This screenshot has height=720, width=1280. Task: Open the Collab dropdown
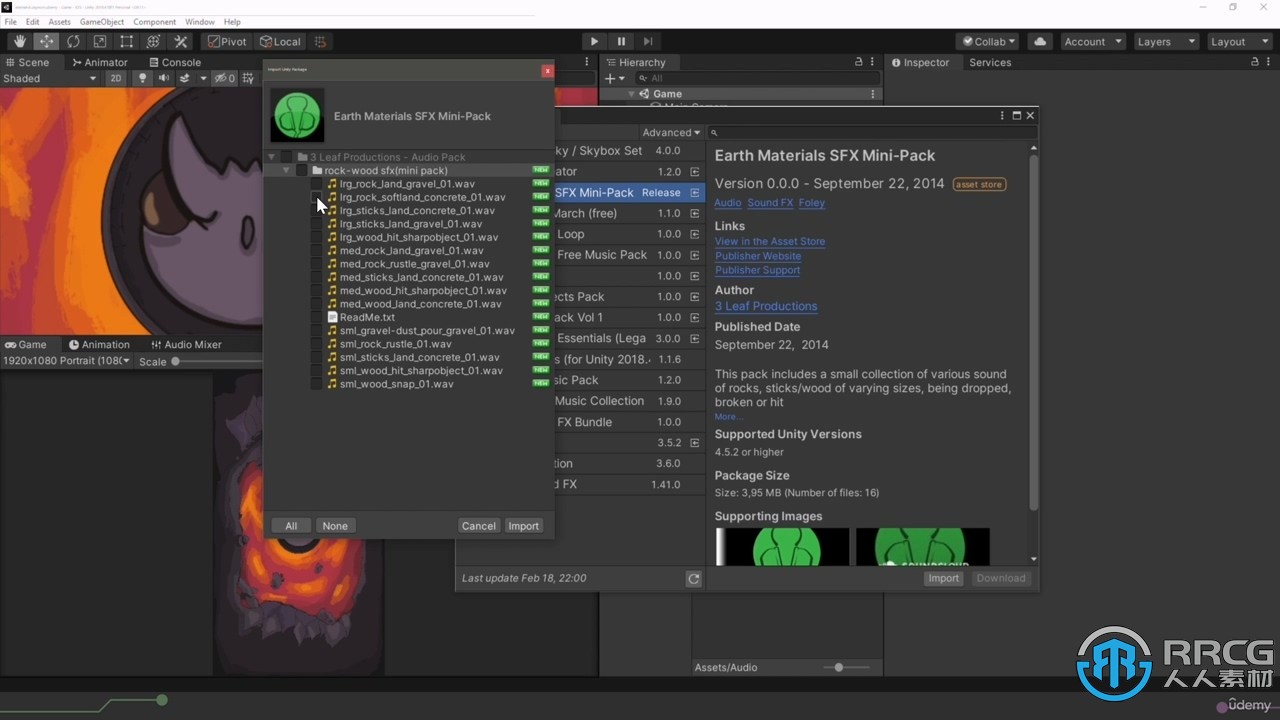[x=987, y=41]
